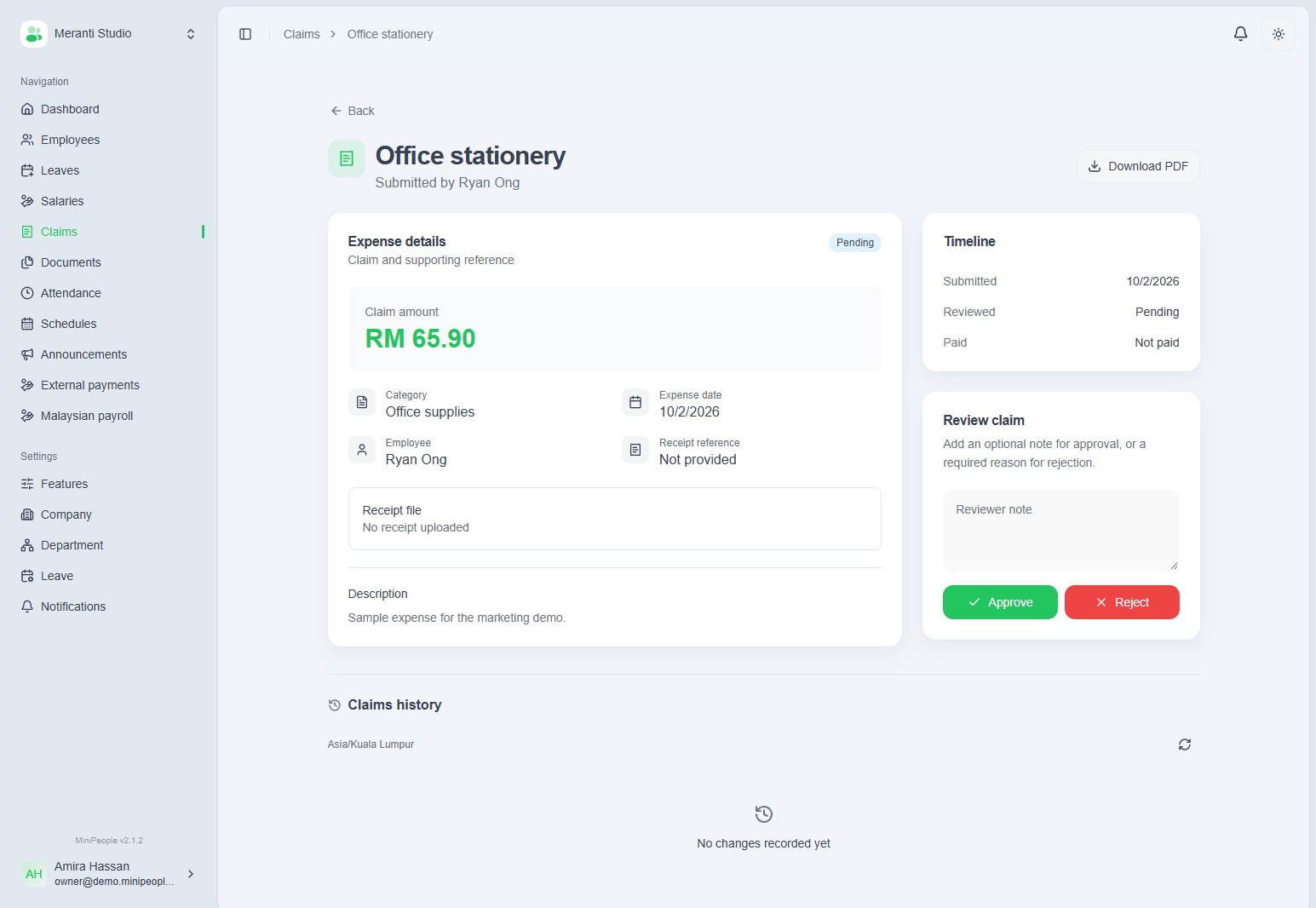Open Leave settings
The width and height of the screenshot is (1316, 908).
click(109, 576)
